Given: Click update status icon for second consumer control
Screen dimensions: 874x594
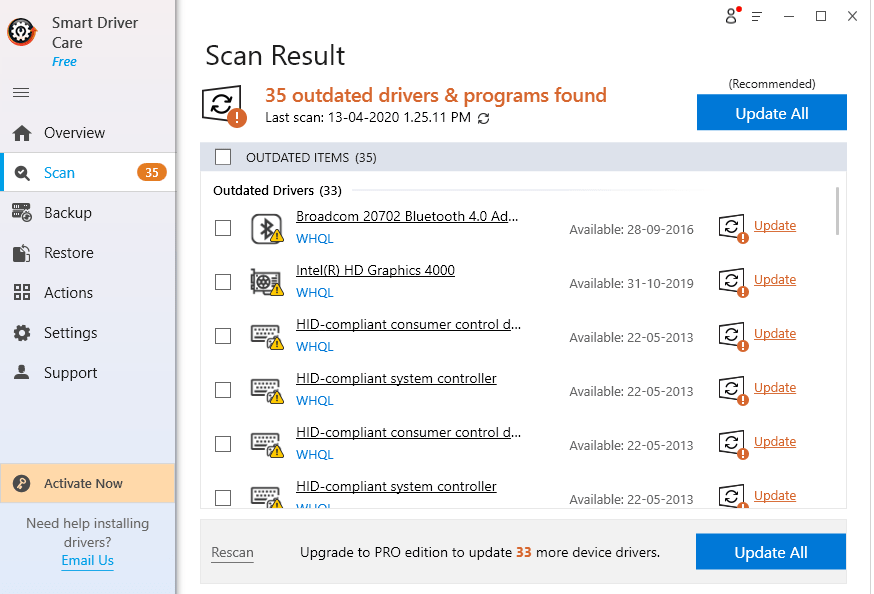Looking at the screenshot, I should (734, 445).
